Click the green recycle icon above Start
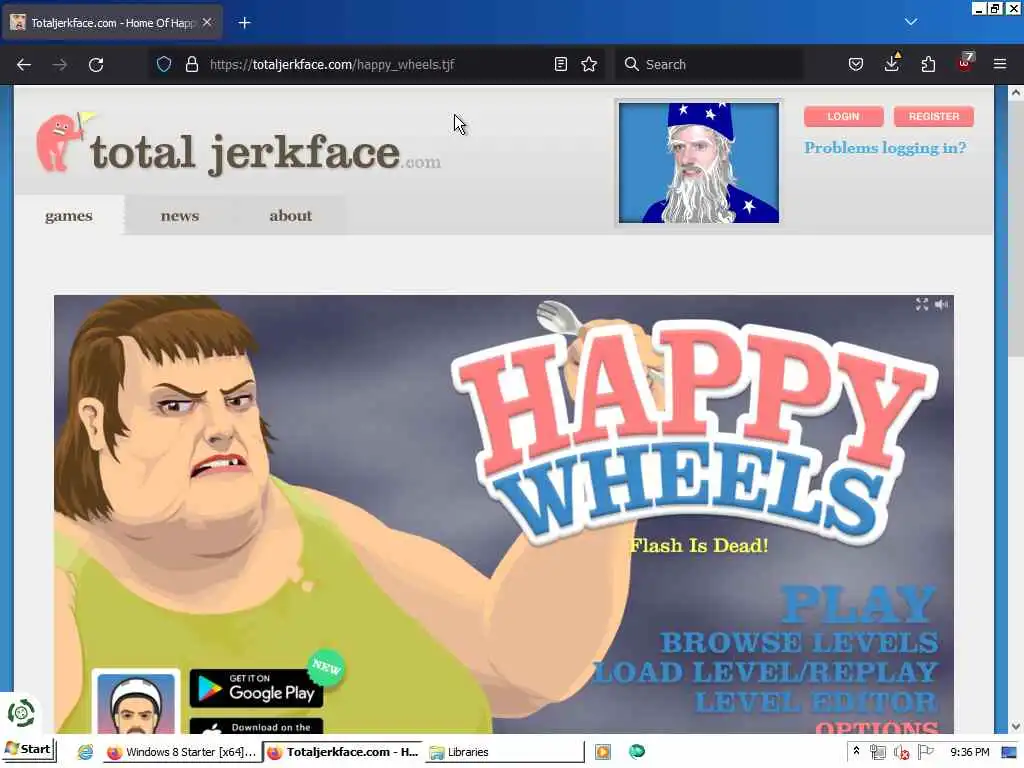The width and height of the screenshot is (1024, 768). 21,713
